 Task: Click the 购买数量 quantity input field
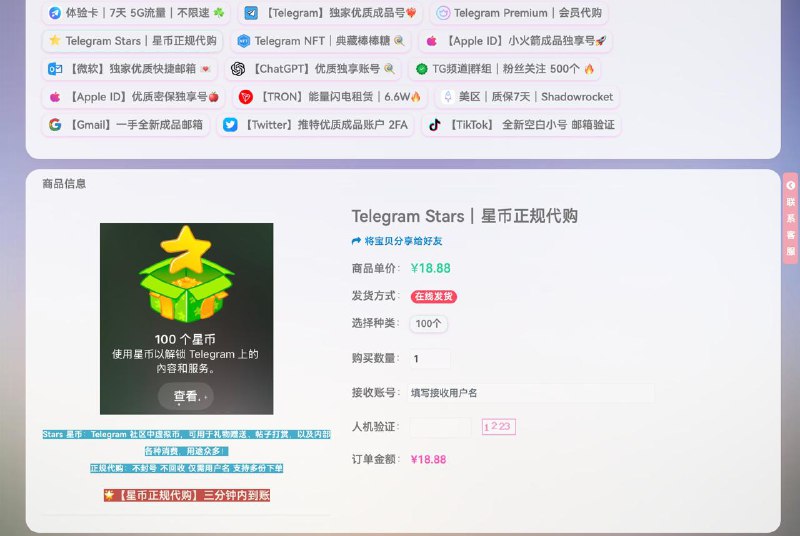[x=430, y=359]
